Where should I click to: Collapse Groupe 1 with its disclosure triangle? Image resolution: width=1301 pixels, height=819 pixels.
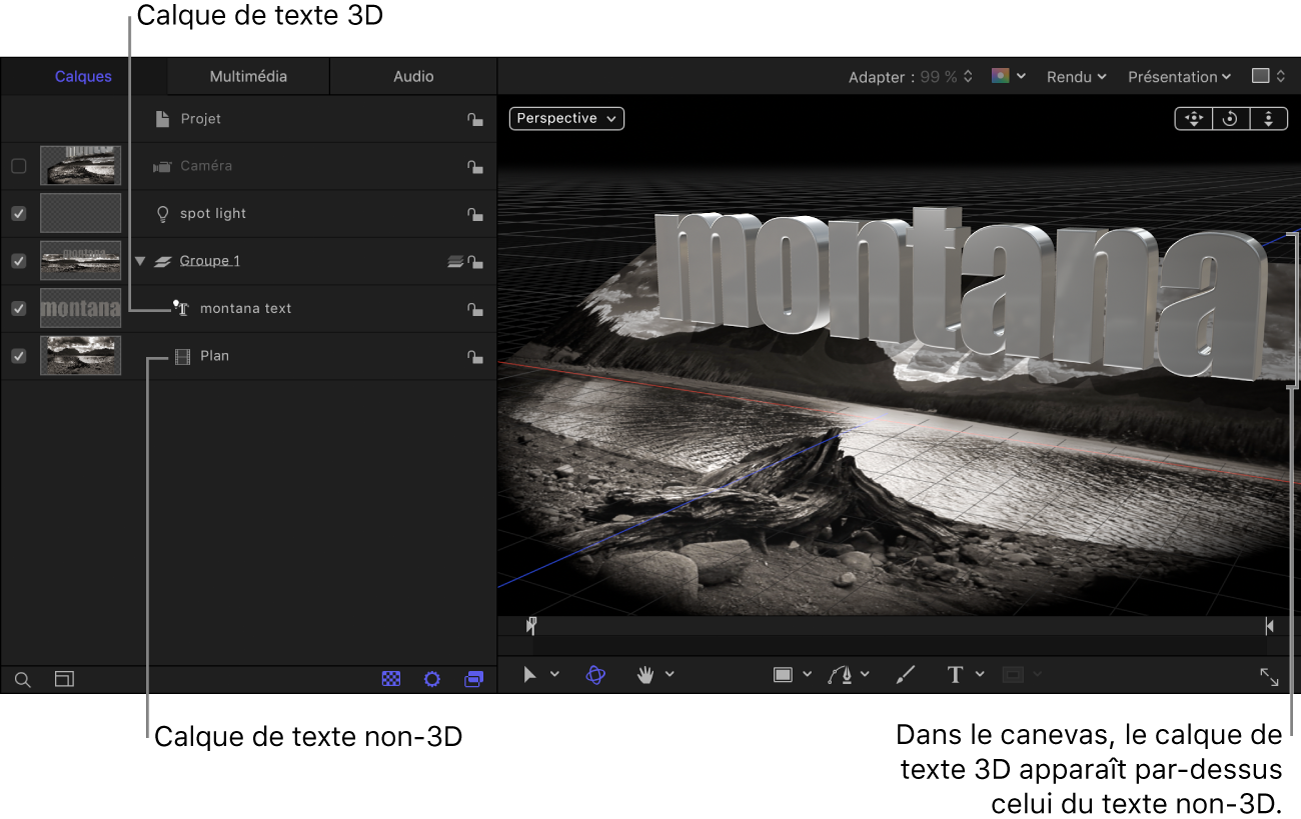pyautogui.click(x=140, y=260)
